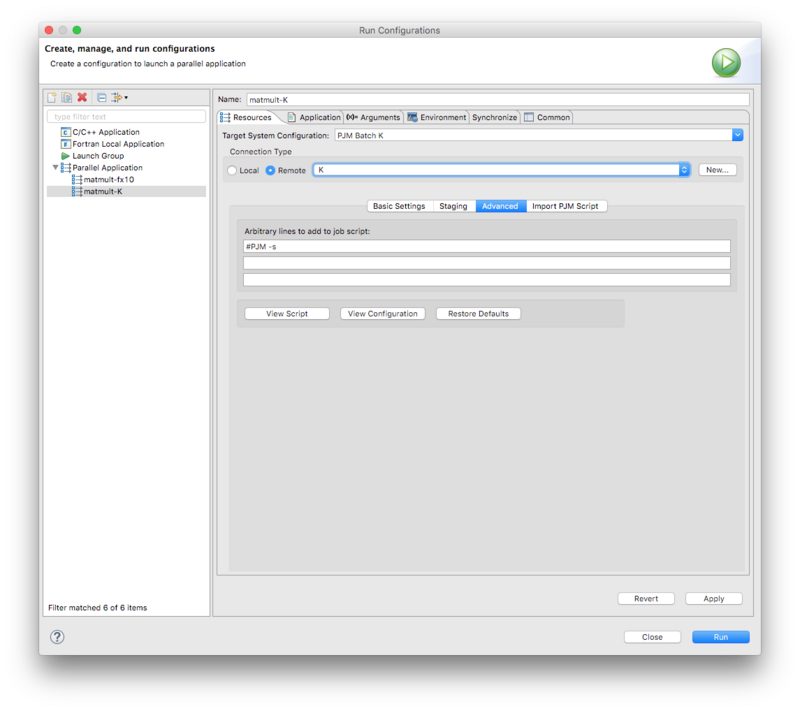Collapse the Parallel Application tree node
The image size is (800, 711).
point(55,167)
